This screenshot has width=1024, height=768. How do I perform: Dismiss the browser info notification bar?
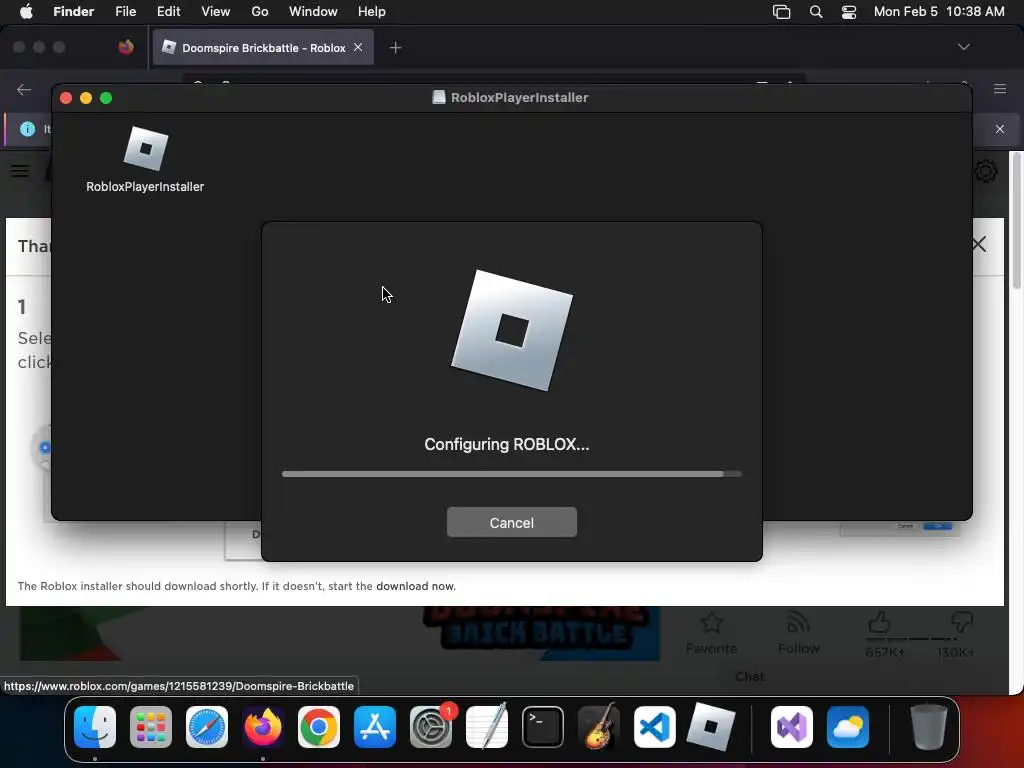[1000, 129]
